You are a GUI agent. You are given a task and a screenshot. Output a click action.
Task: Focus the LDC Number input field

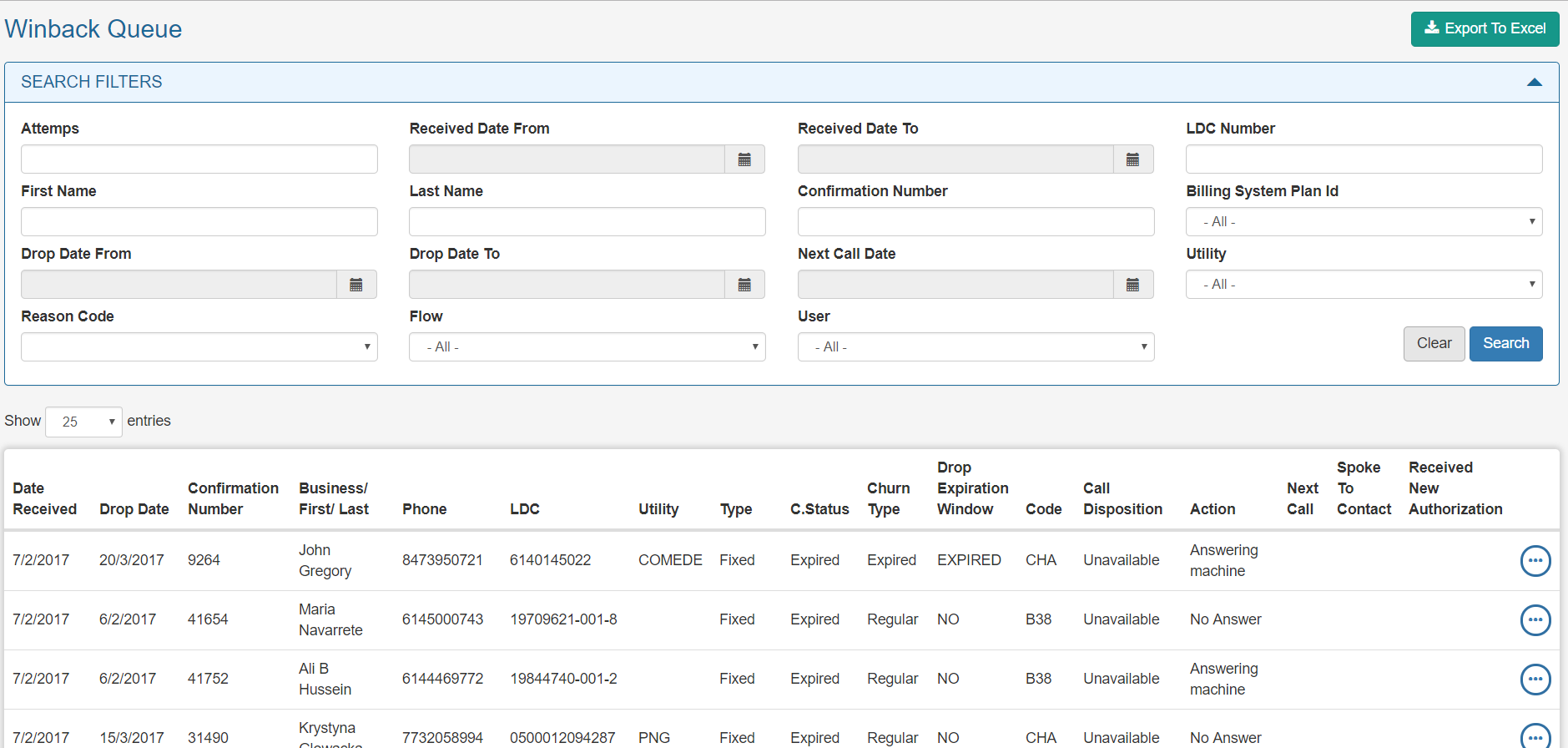pos(1364,159)
